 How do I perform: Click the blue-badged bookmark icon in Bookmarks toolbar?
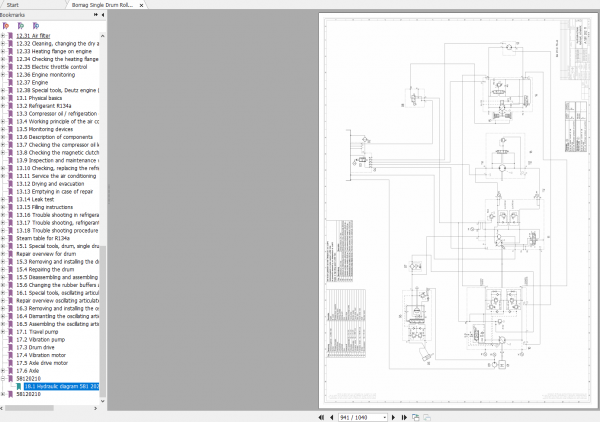36,26
